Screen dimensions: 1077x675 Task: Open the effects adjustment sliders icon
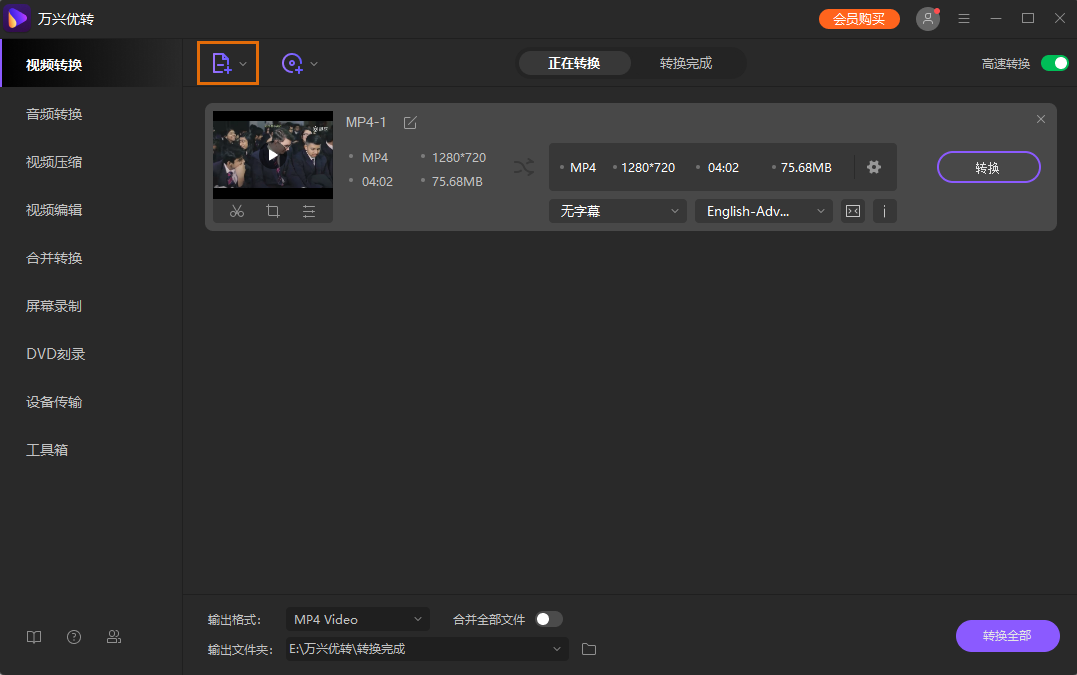309,211
